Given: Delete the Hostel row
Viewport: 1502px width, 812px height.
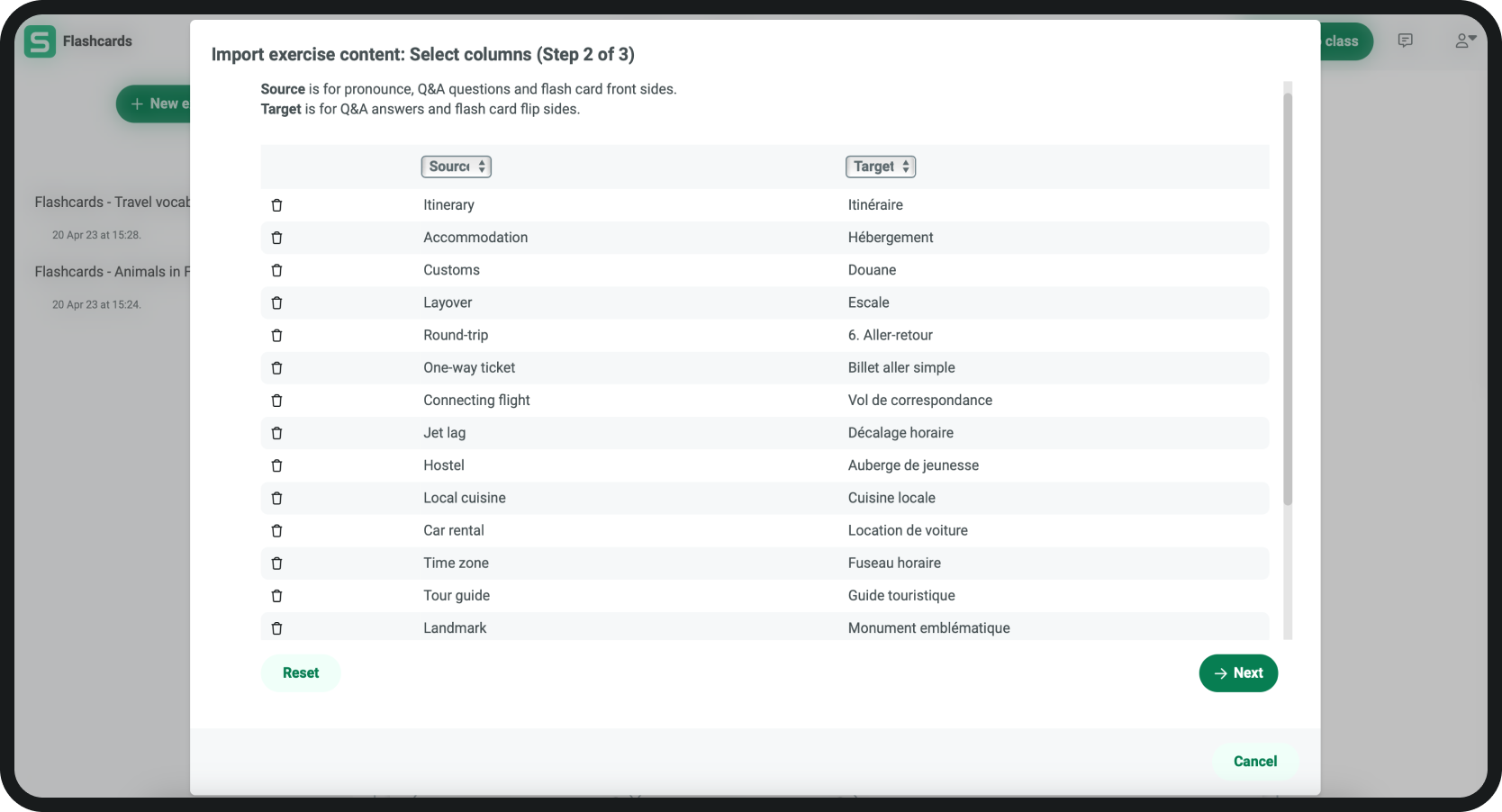Looking at the screenshot, I should tap(276, 465).
